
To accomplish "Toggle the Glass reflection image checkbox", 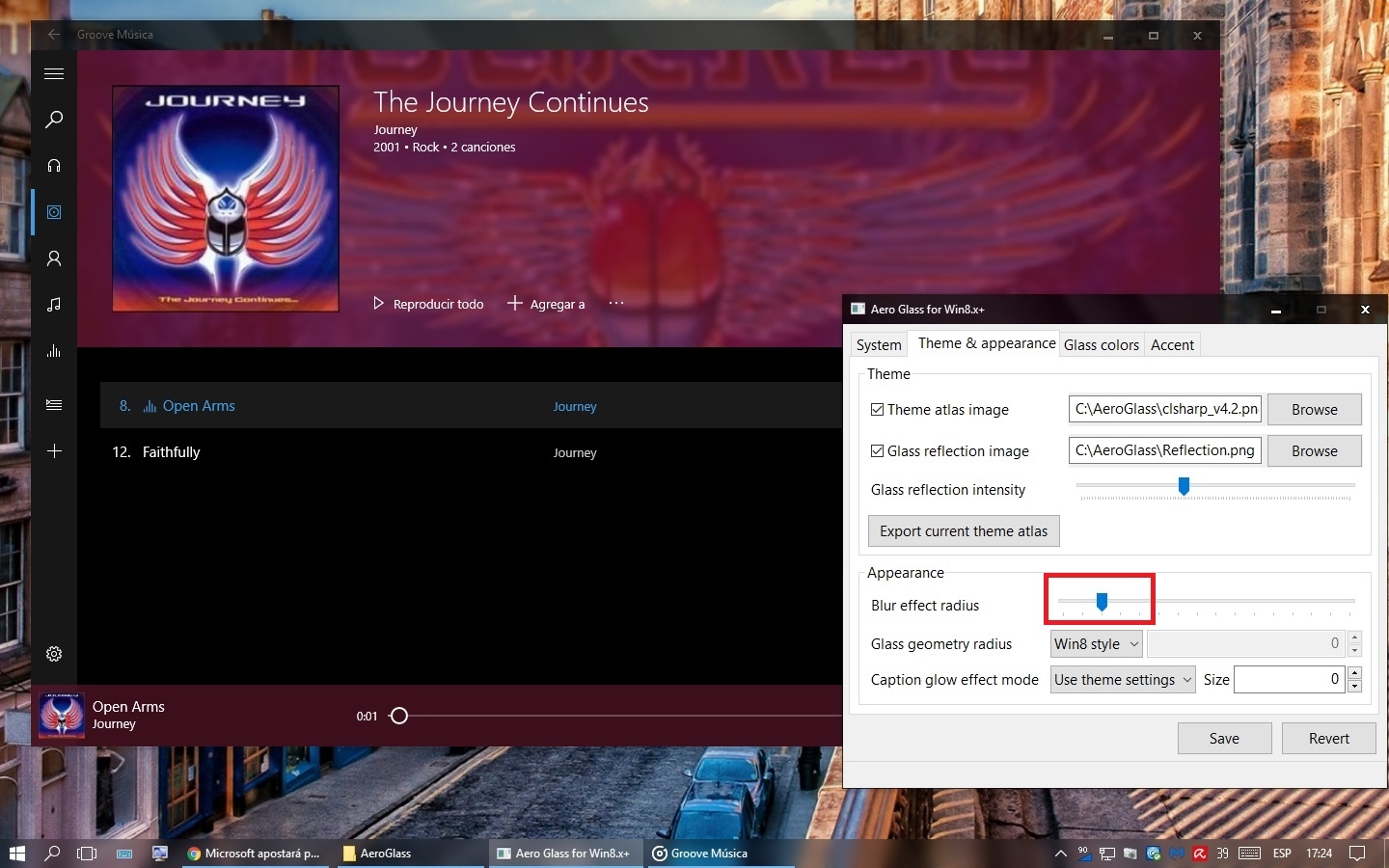I will pyautogui.click(x=877, y=451).
